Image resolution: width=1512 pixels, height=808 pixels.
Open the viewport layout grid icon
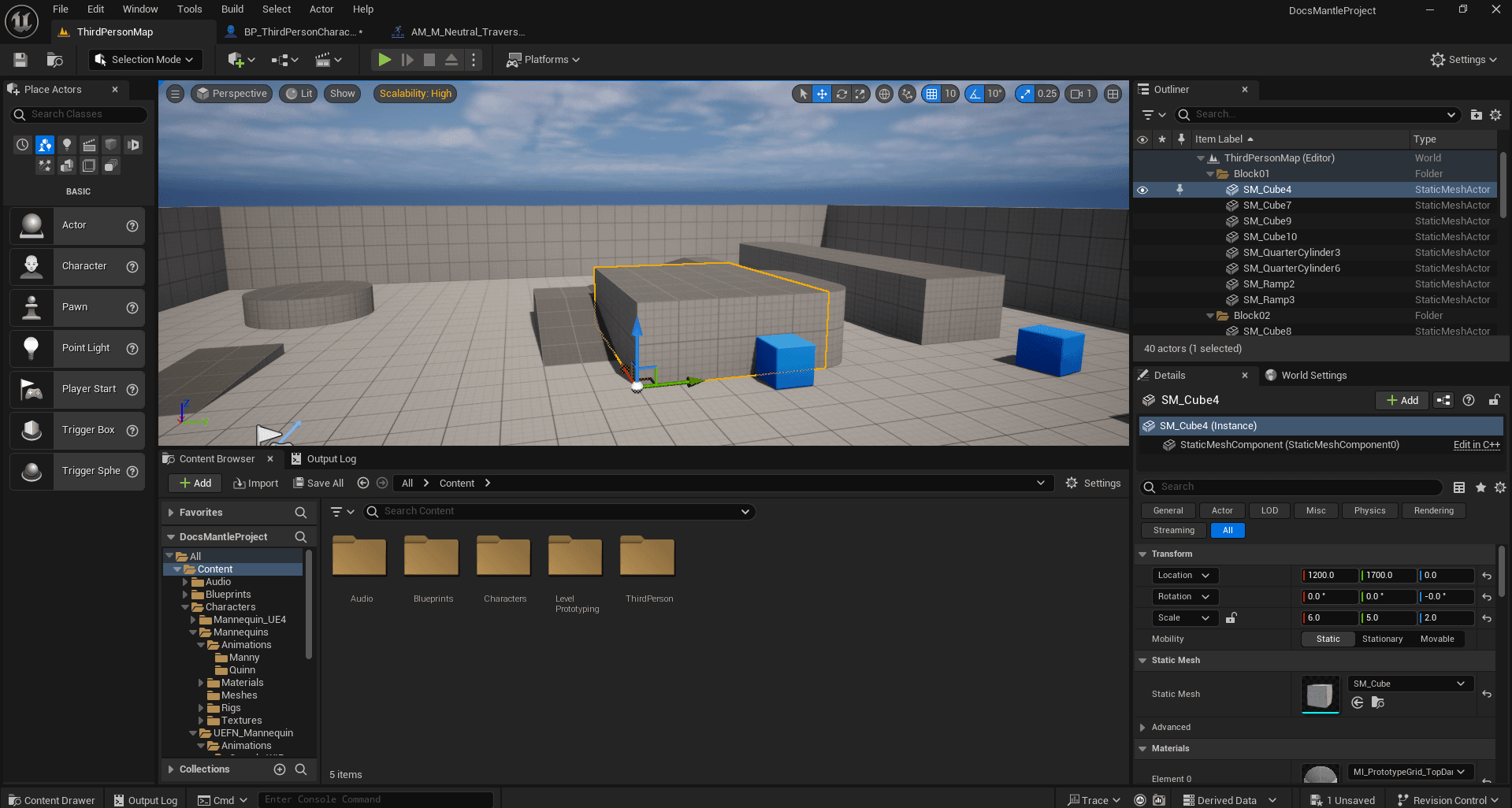(x=1113, y=94)
